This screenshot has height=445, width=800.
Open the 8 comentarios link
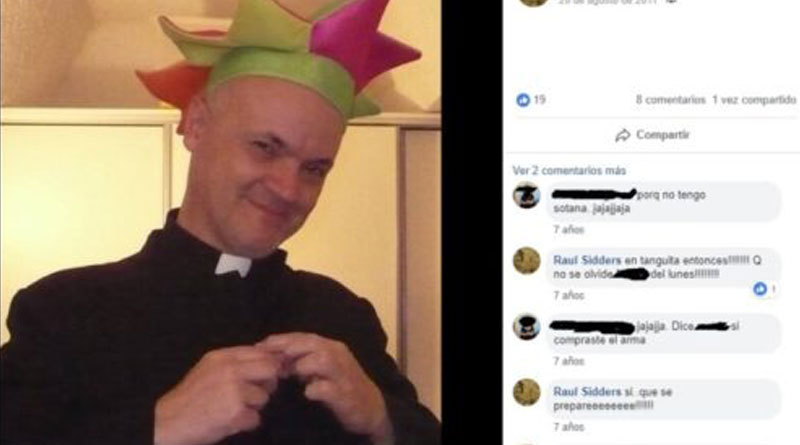point(670,100)
